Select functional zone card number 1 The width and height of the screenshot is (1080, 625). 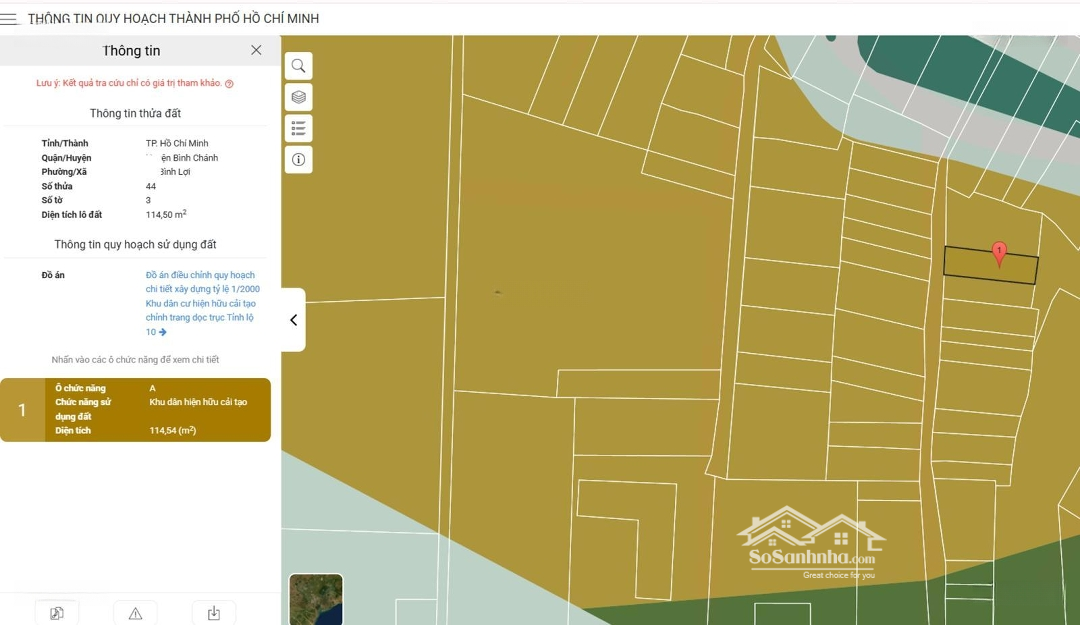coord(135,410)
